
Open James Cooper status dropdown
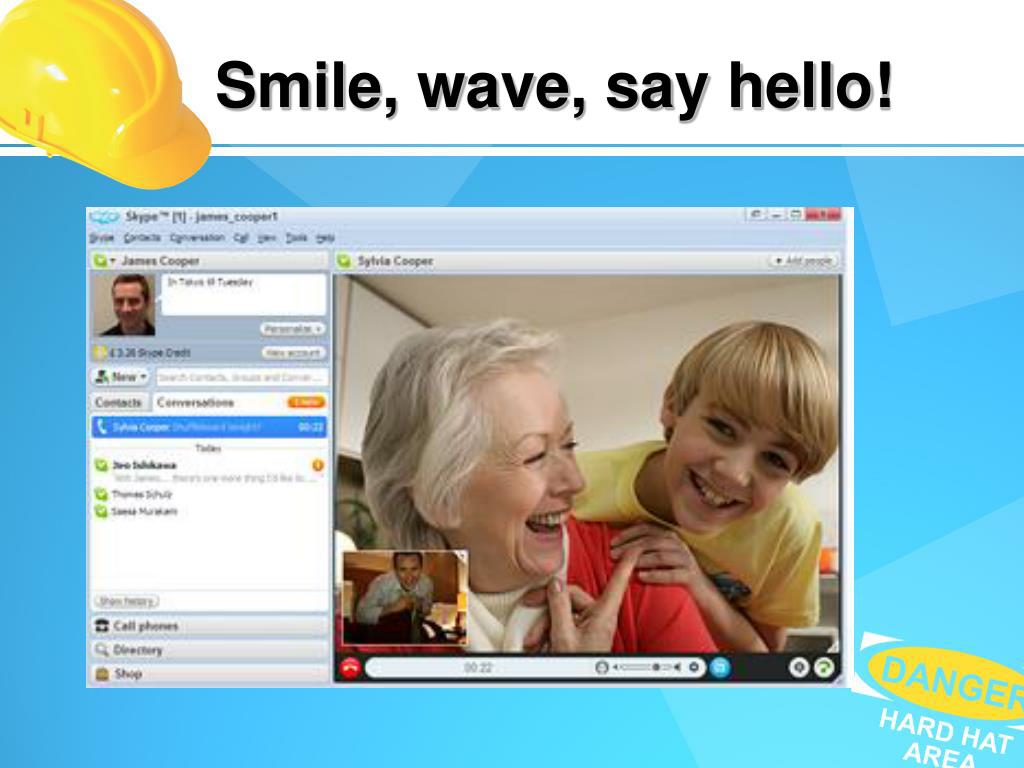coord(104,261)
